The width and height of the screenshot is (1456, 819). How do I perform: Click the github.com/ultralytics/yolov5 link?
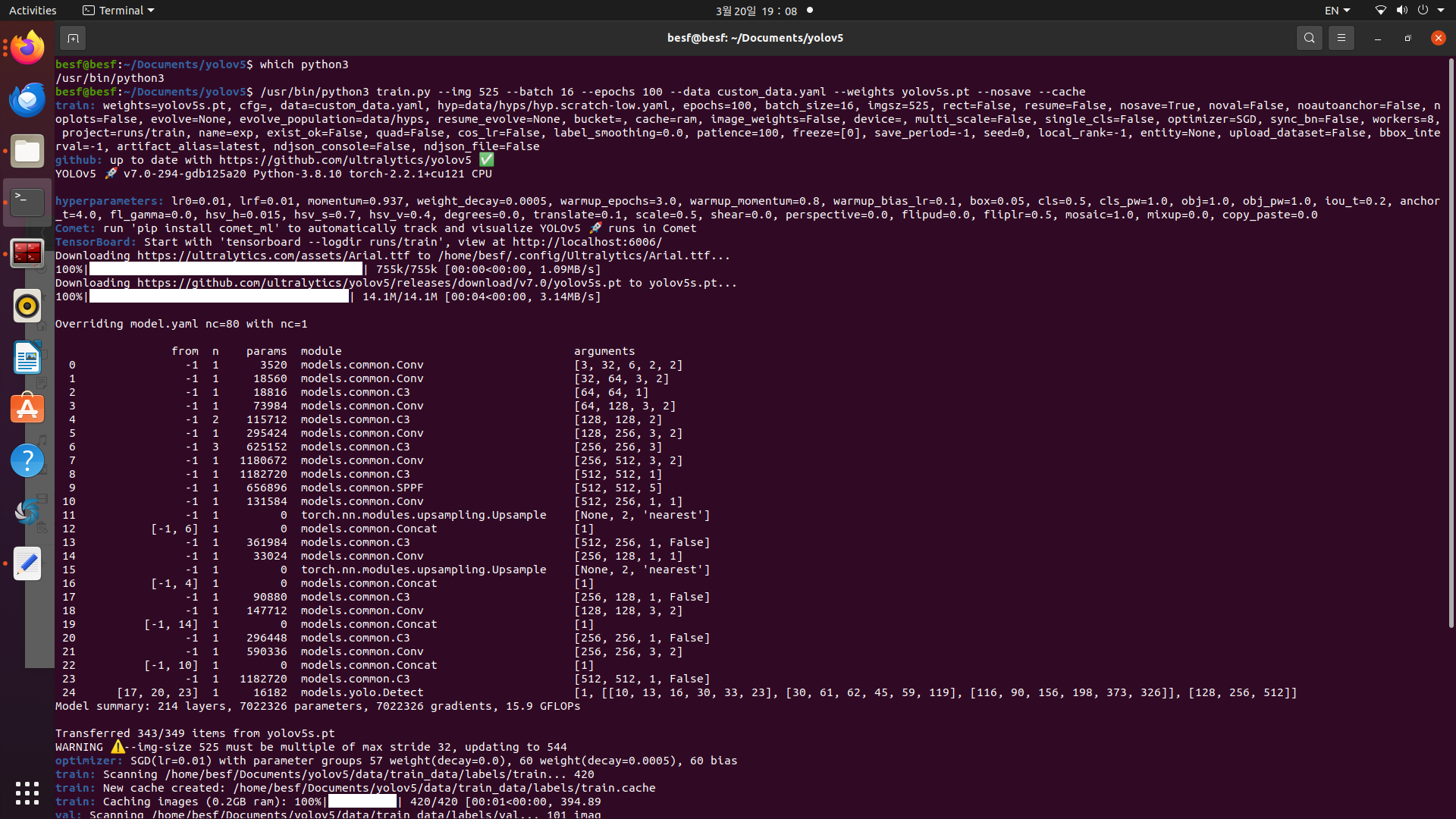[x=345, y=160]
